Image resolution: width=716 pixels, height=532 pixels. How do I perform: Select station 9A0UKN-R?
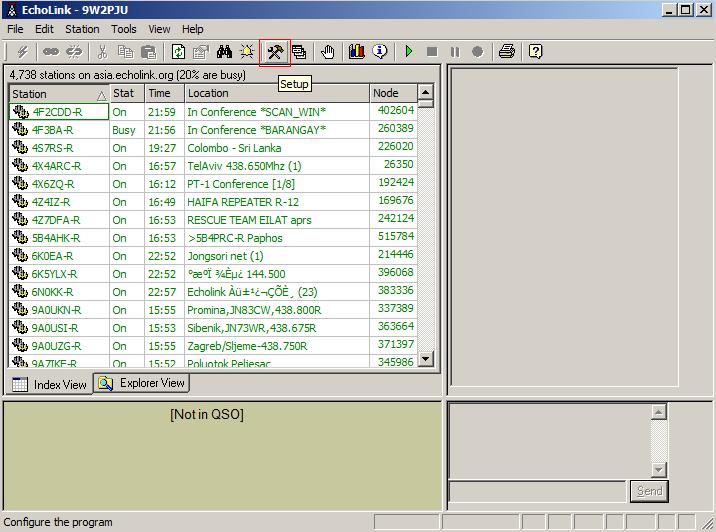coord(56,310)
